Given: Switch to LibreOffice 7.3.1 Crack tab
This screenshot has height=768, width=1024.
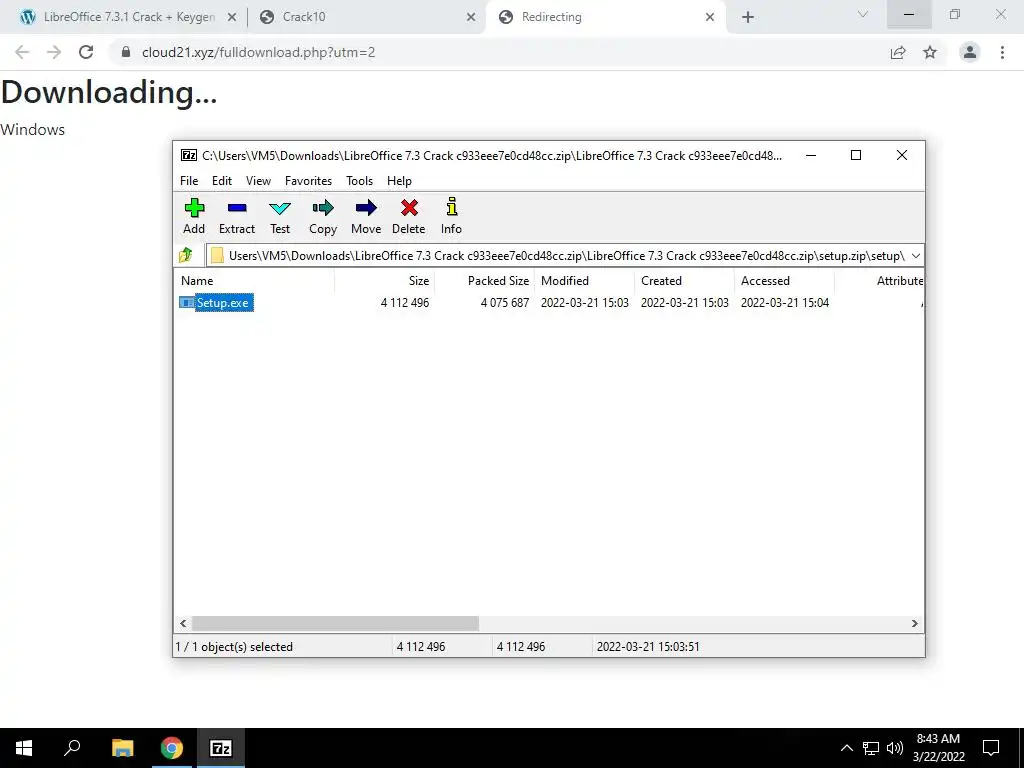Looking at the screenshot, I should pos(129,17).
